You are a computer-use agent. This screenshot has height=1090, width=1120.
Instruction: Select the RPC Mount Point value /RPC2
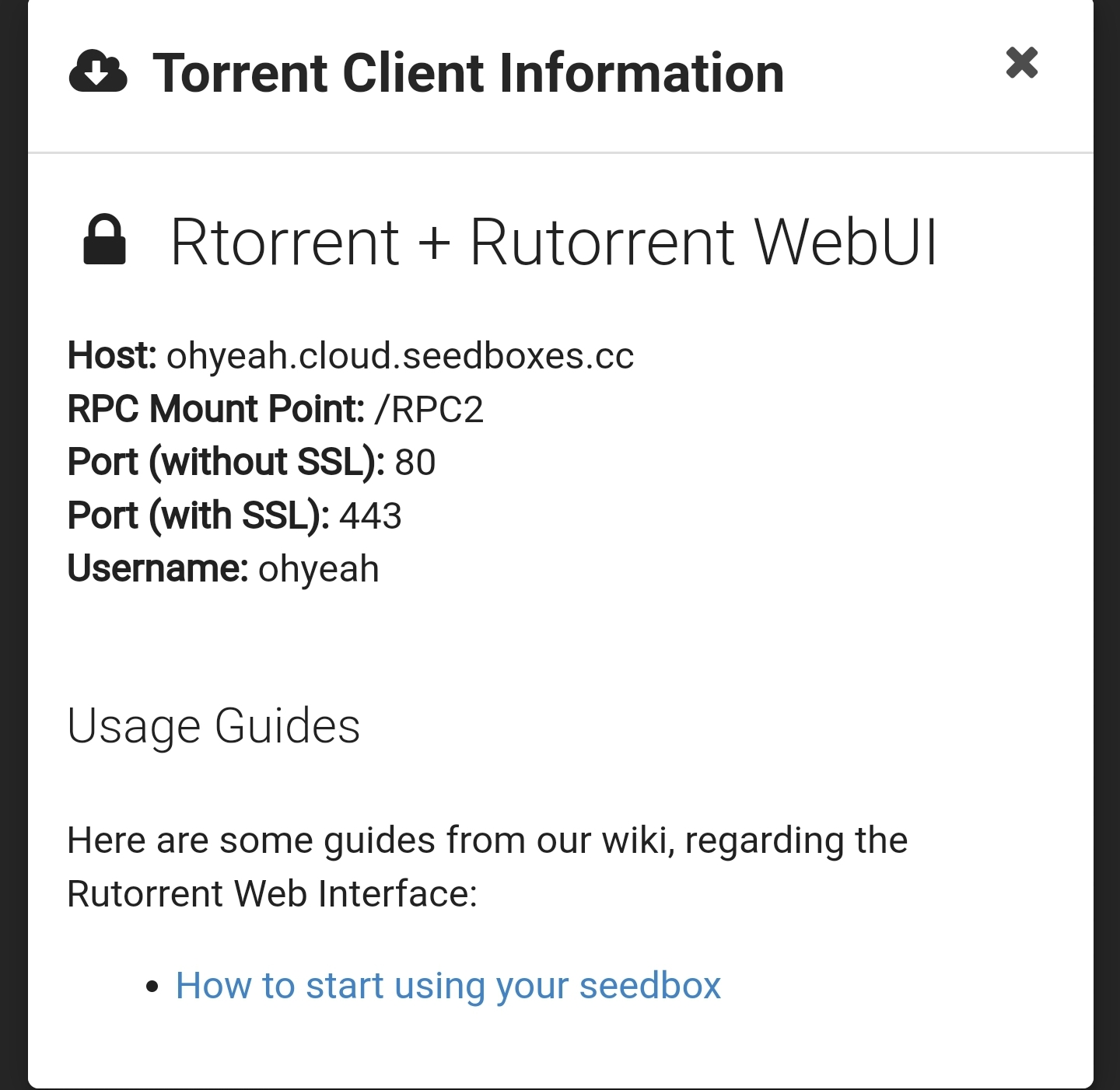tap(429, 409)
